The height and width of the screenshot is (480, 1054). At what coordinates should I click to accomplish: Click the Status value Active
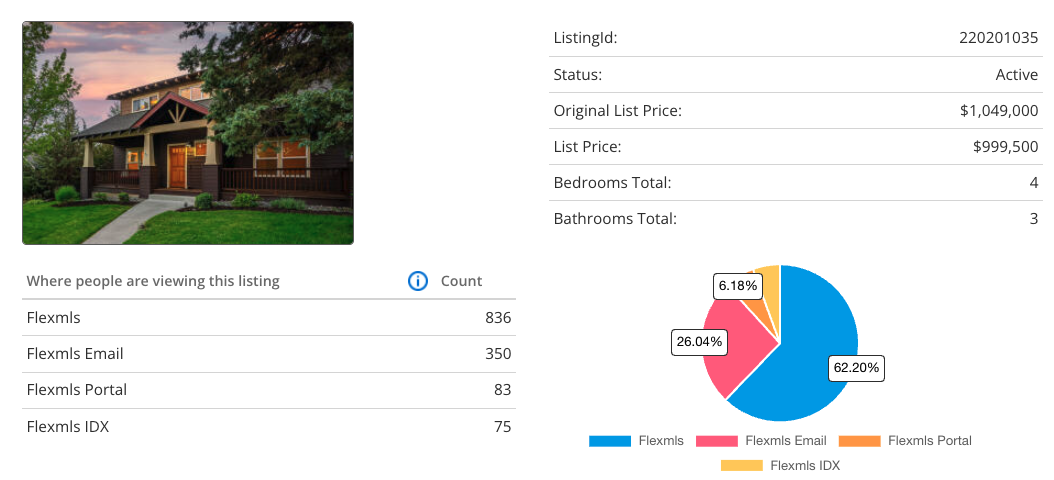(1016, 75)
